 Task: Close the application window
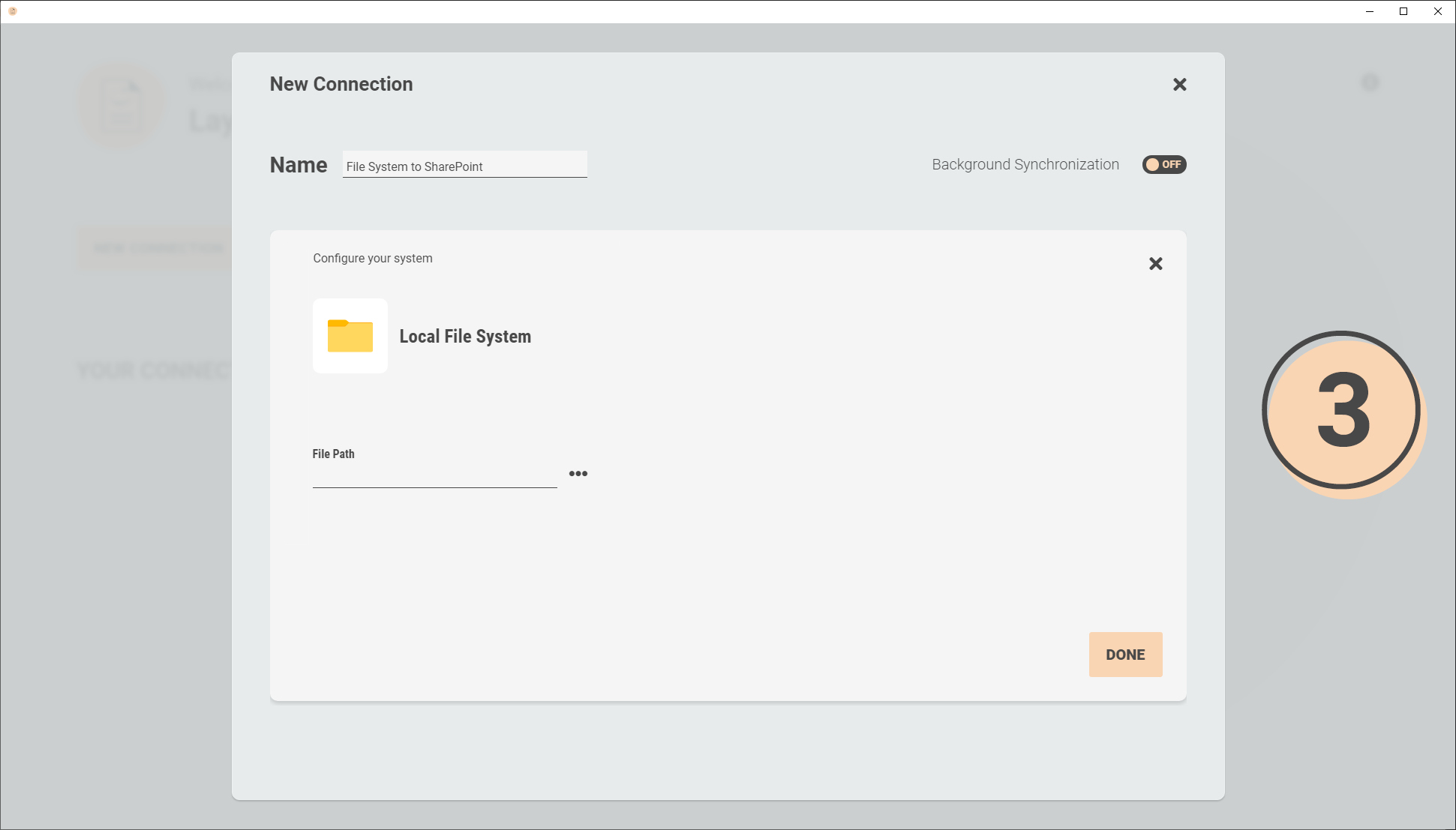tap(1438, 11)
